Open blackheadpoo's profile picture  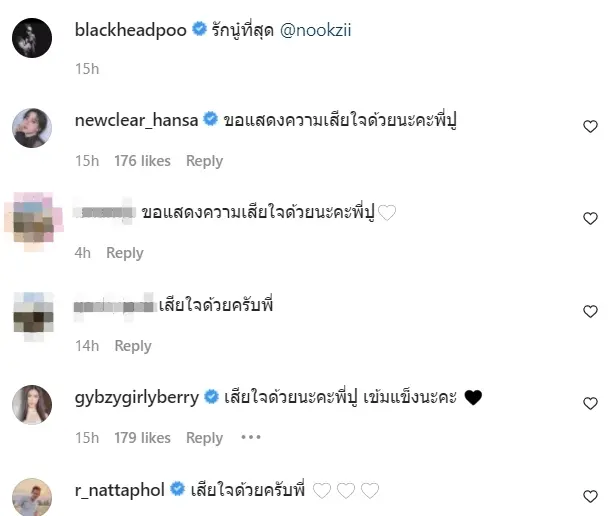[x=32, y=38]
